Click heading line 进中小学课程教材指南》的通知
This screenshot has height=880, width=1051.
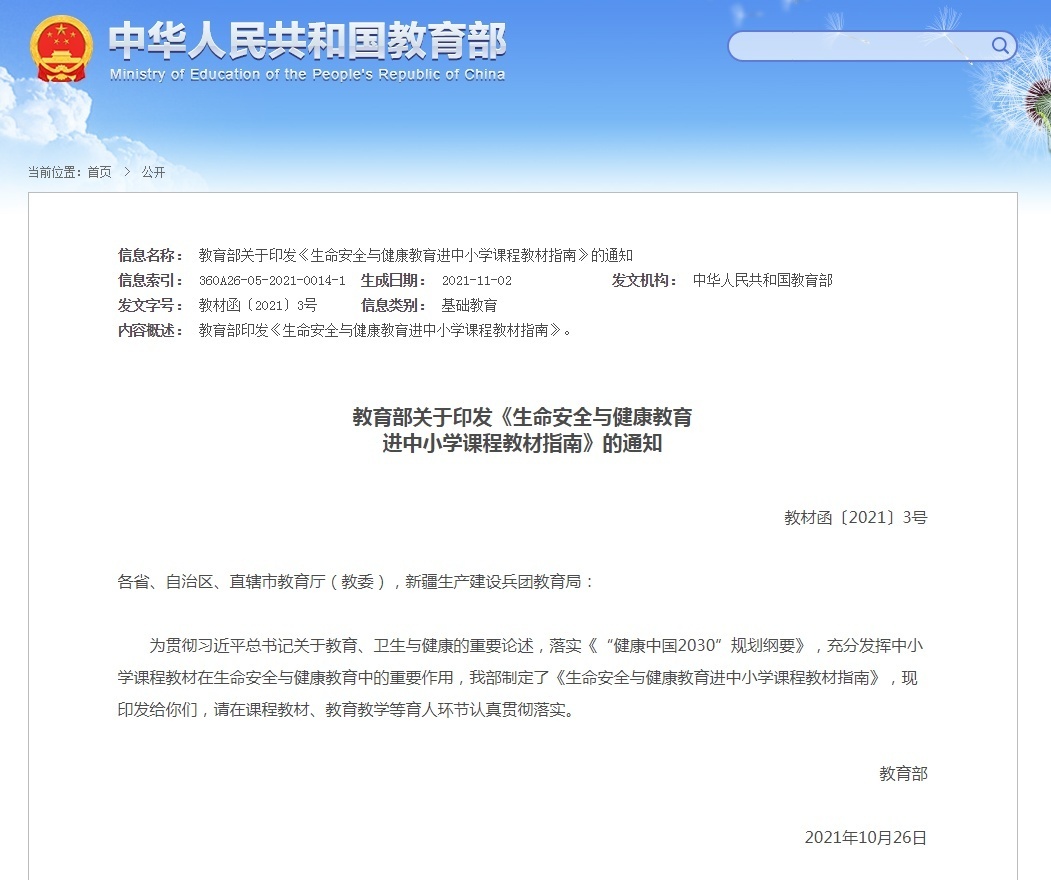[x=522, y=444]
